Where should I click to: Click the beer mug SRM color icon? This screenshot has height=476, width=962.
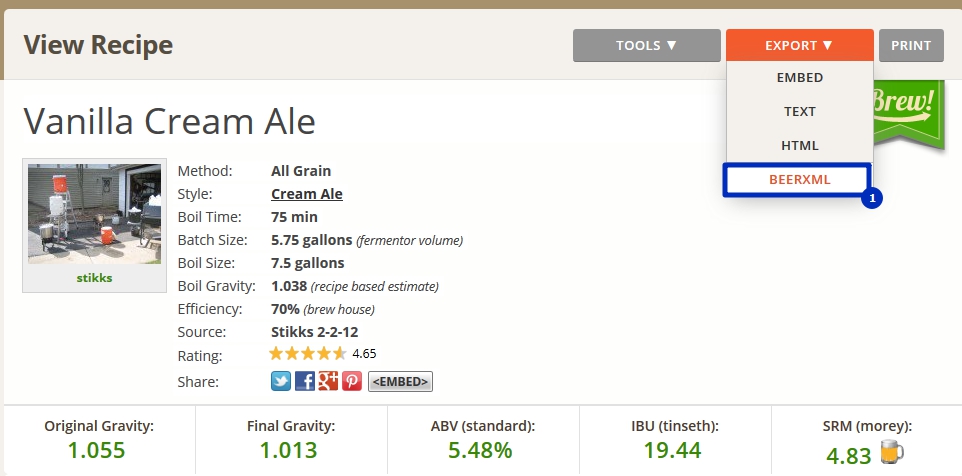[x=890, y=454]
